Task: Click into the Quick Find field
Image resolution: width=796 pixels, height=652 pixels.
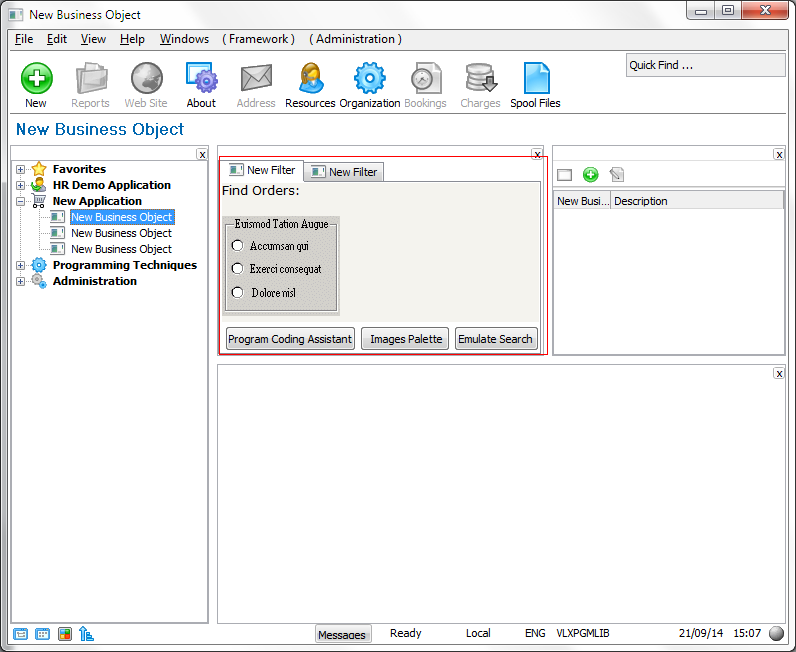Action: coord(705,65)
